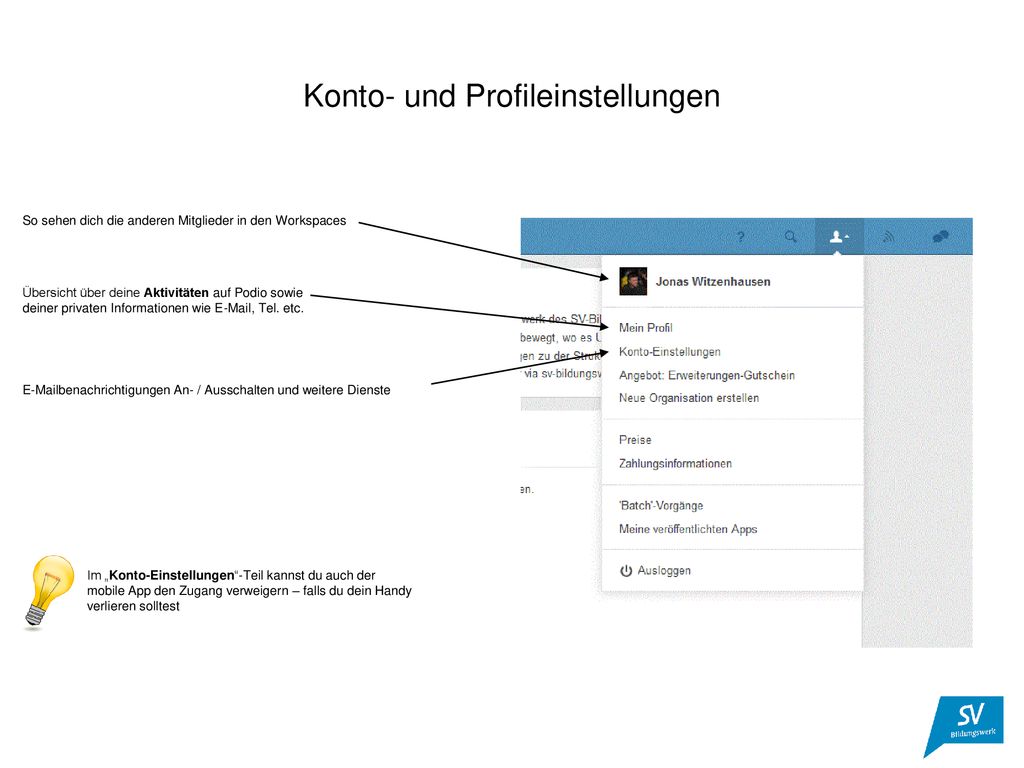The image size is (1024, 768).
Task: Open the activity stream feed icon
Action: [x=888, y=236]
